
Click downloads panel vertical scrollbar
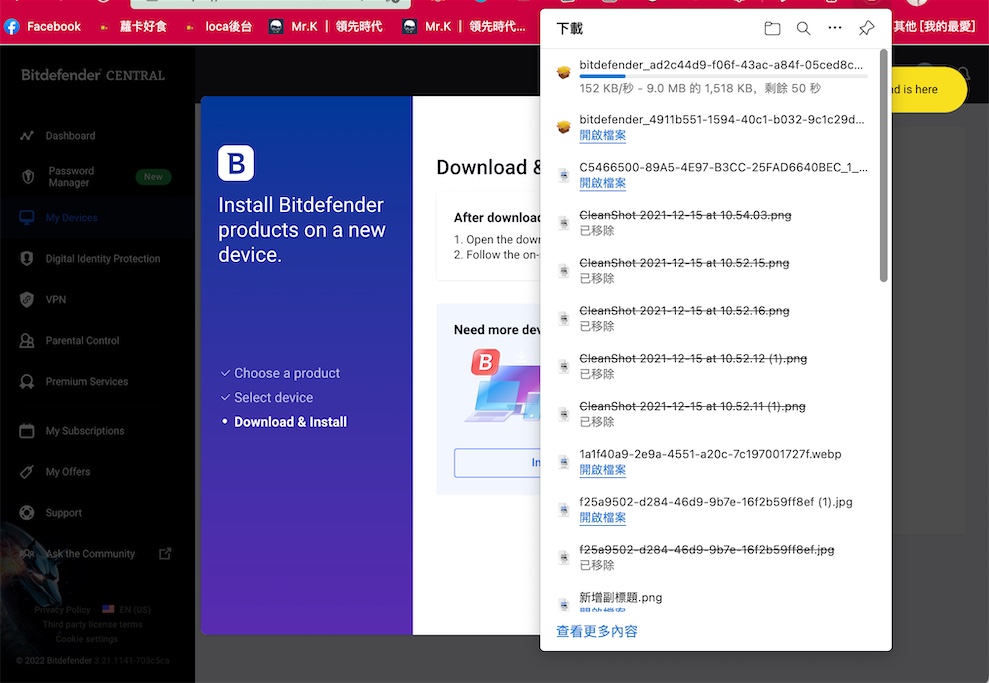click(x=883, y=165)
